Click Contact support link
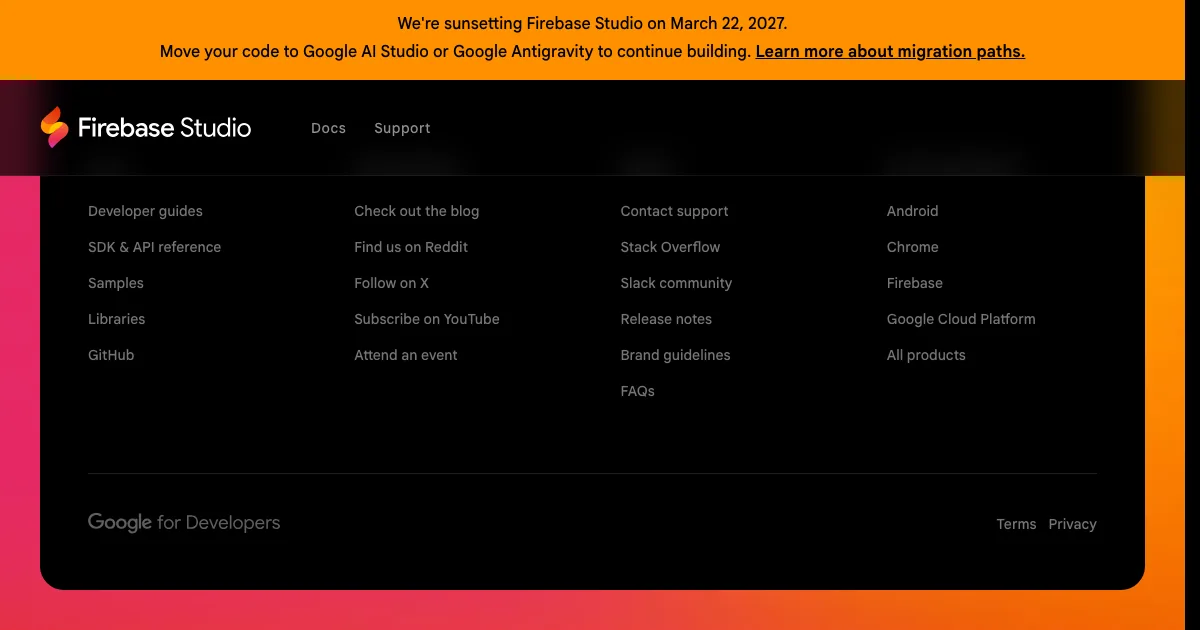1200x630 pixels. (x=674, y=211)
